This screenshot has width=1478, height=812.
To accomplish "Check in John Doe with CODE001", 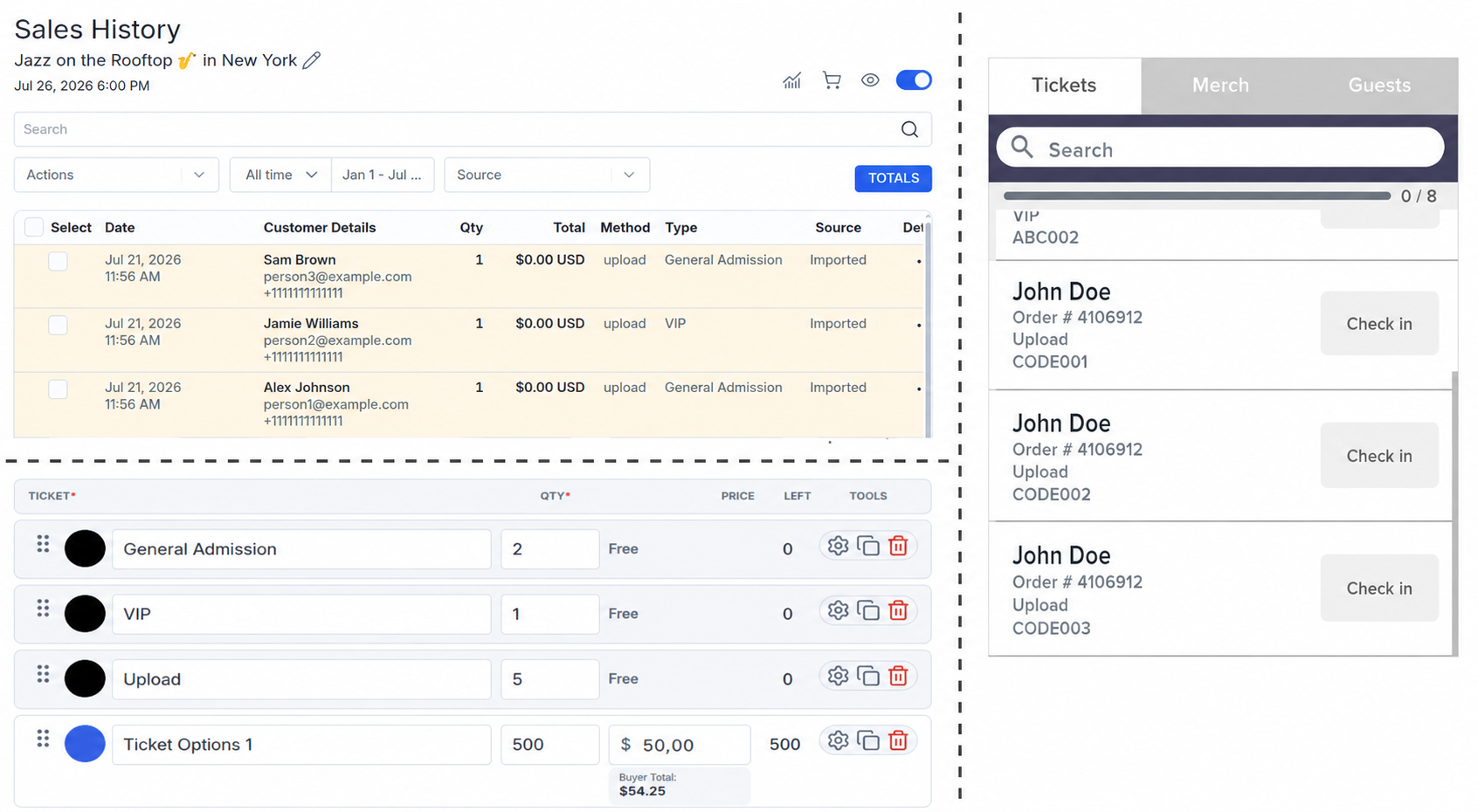I will pos(1379,324).
